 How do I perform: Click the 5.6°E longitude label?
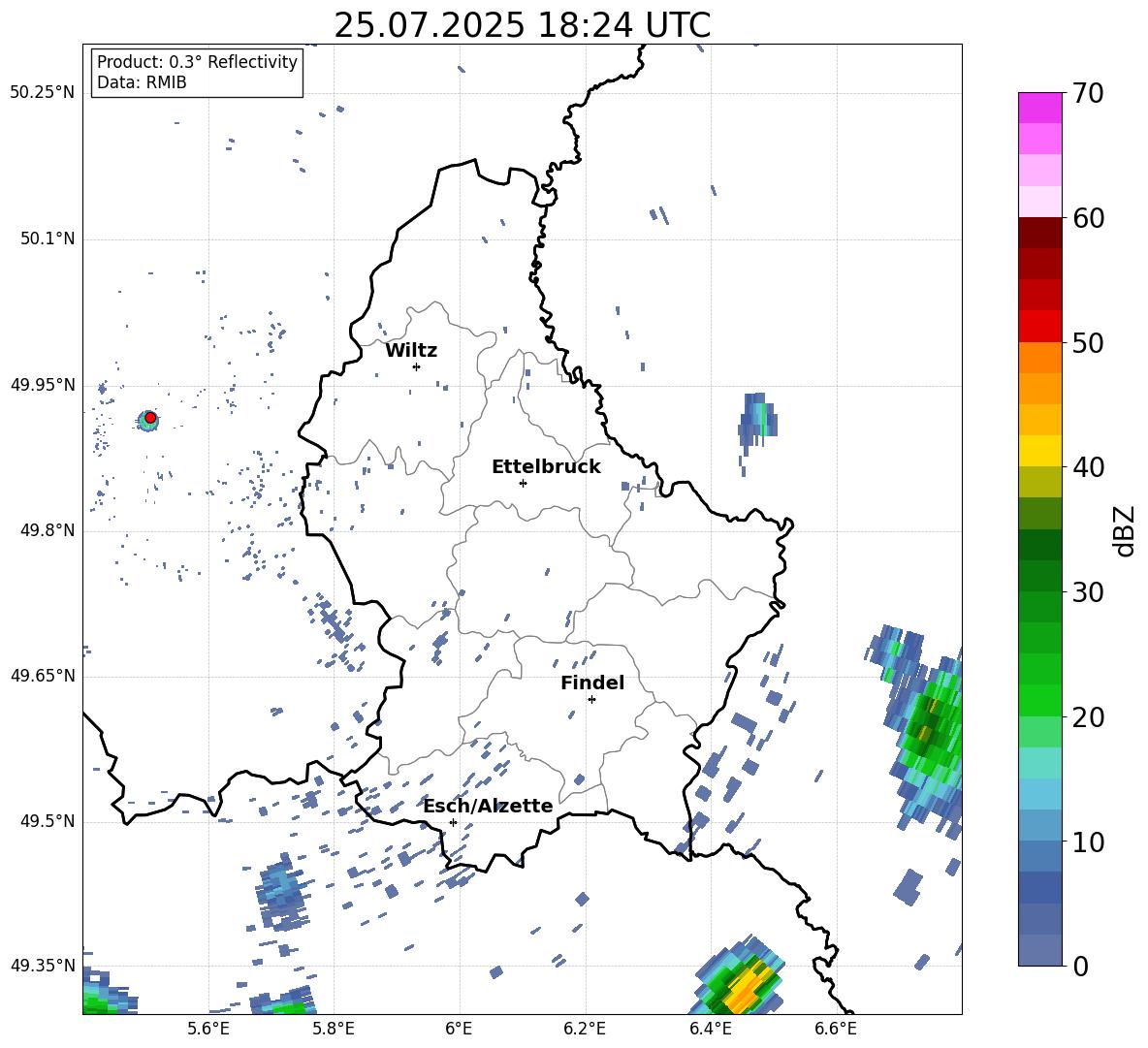click(208, 1029)
